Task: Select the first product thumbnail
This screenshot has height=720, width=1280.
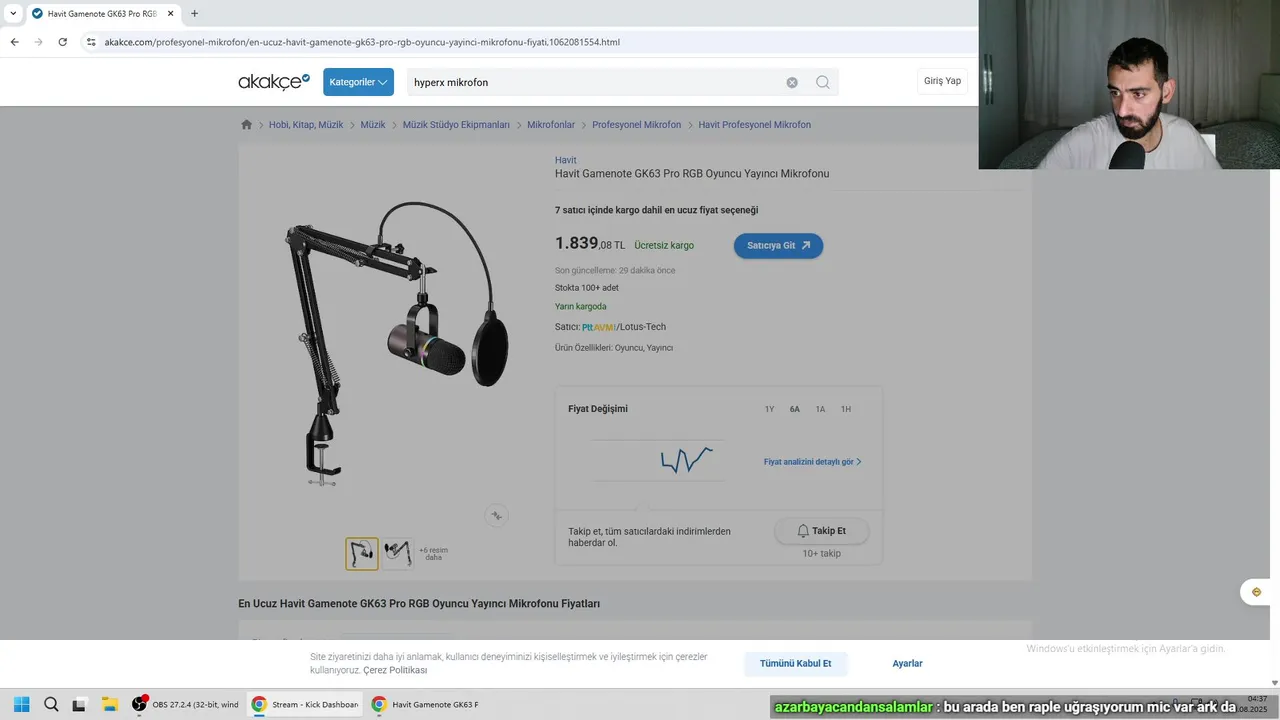Action: (362, 554)
